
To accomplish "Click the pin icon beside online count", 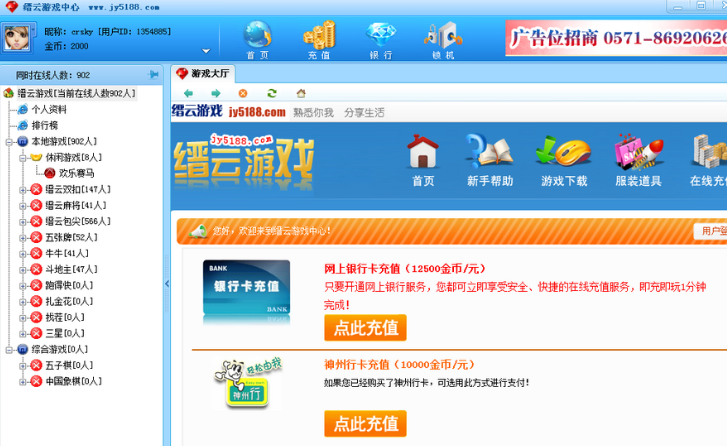I will pos(153,75).
